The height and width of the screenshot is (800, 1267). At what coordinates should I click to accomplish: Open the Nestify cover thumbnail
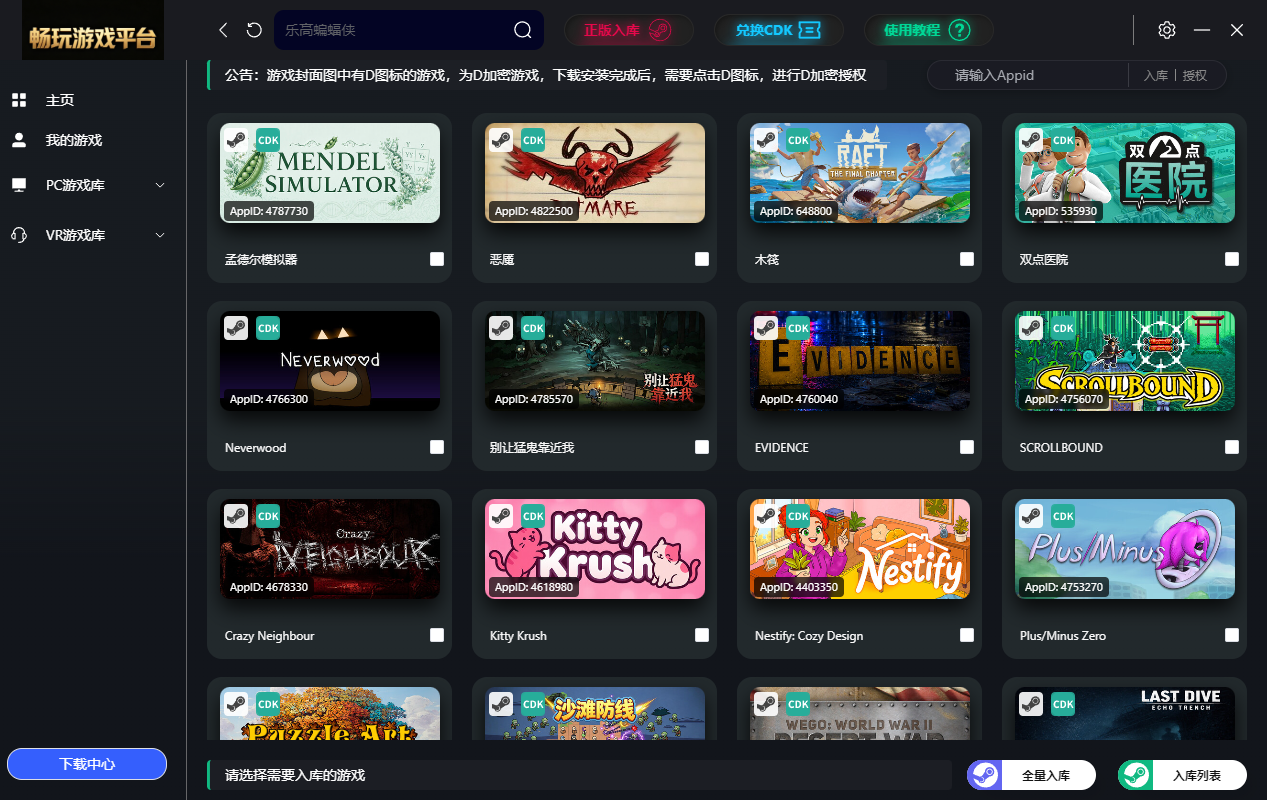860,549
